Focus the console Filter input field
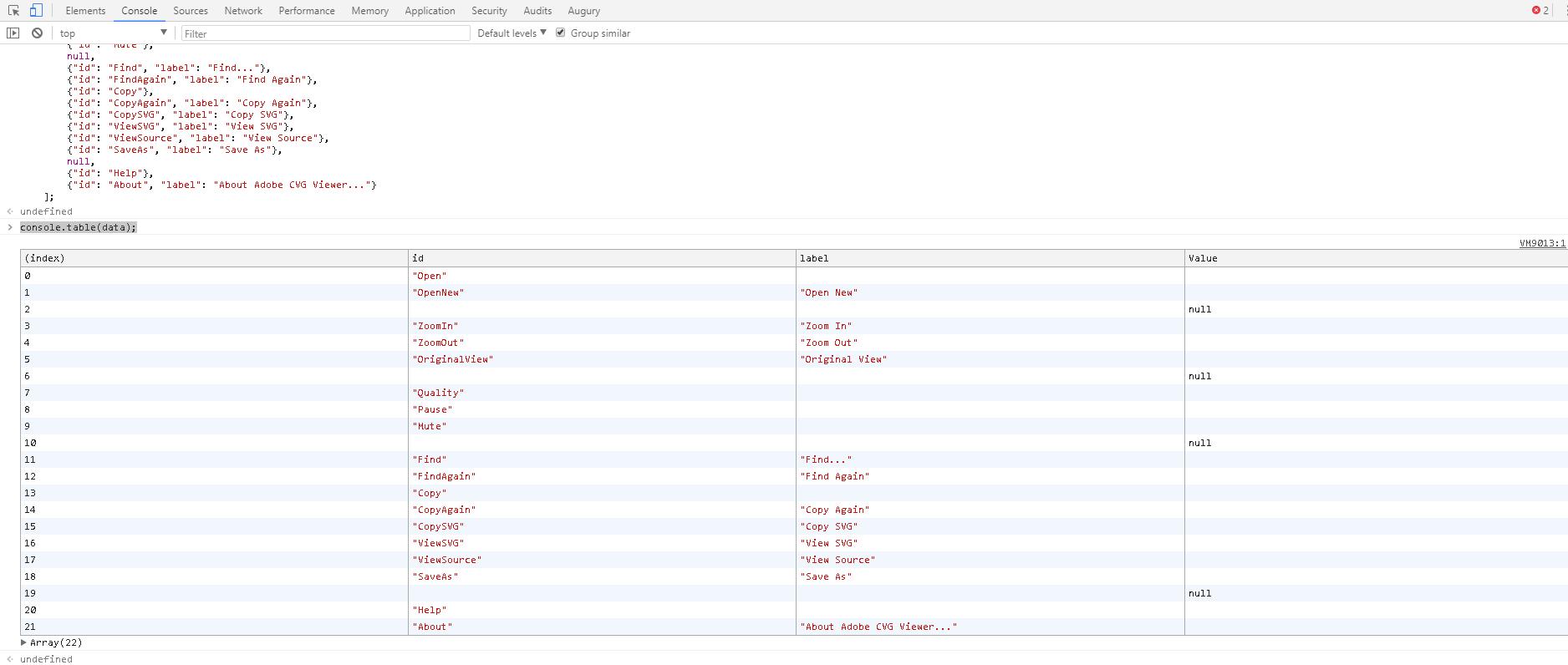Screen dimensions: 1568x665 325,33
